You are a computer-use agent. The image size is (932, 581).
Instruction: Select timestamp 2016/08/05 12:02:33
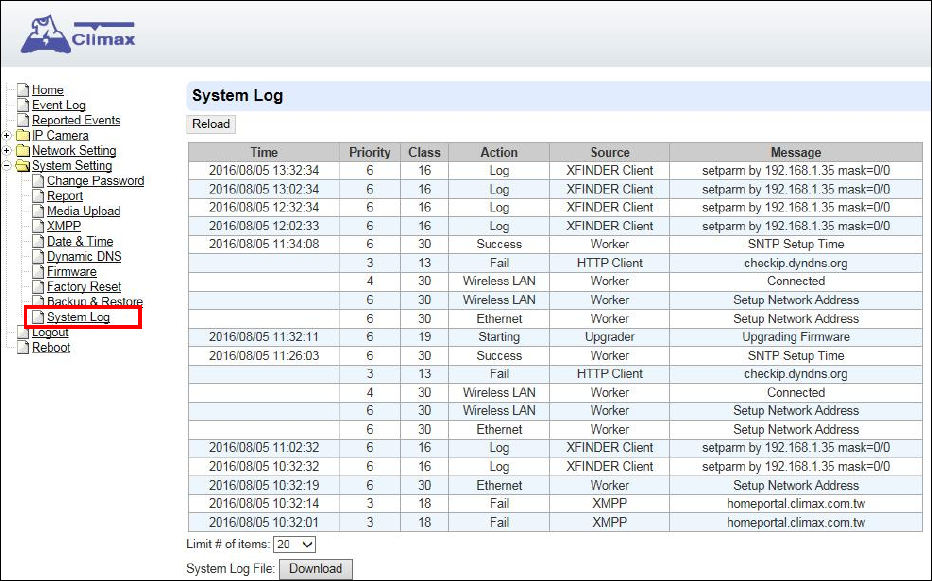[264, 226]
